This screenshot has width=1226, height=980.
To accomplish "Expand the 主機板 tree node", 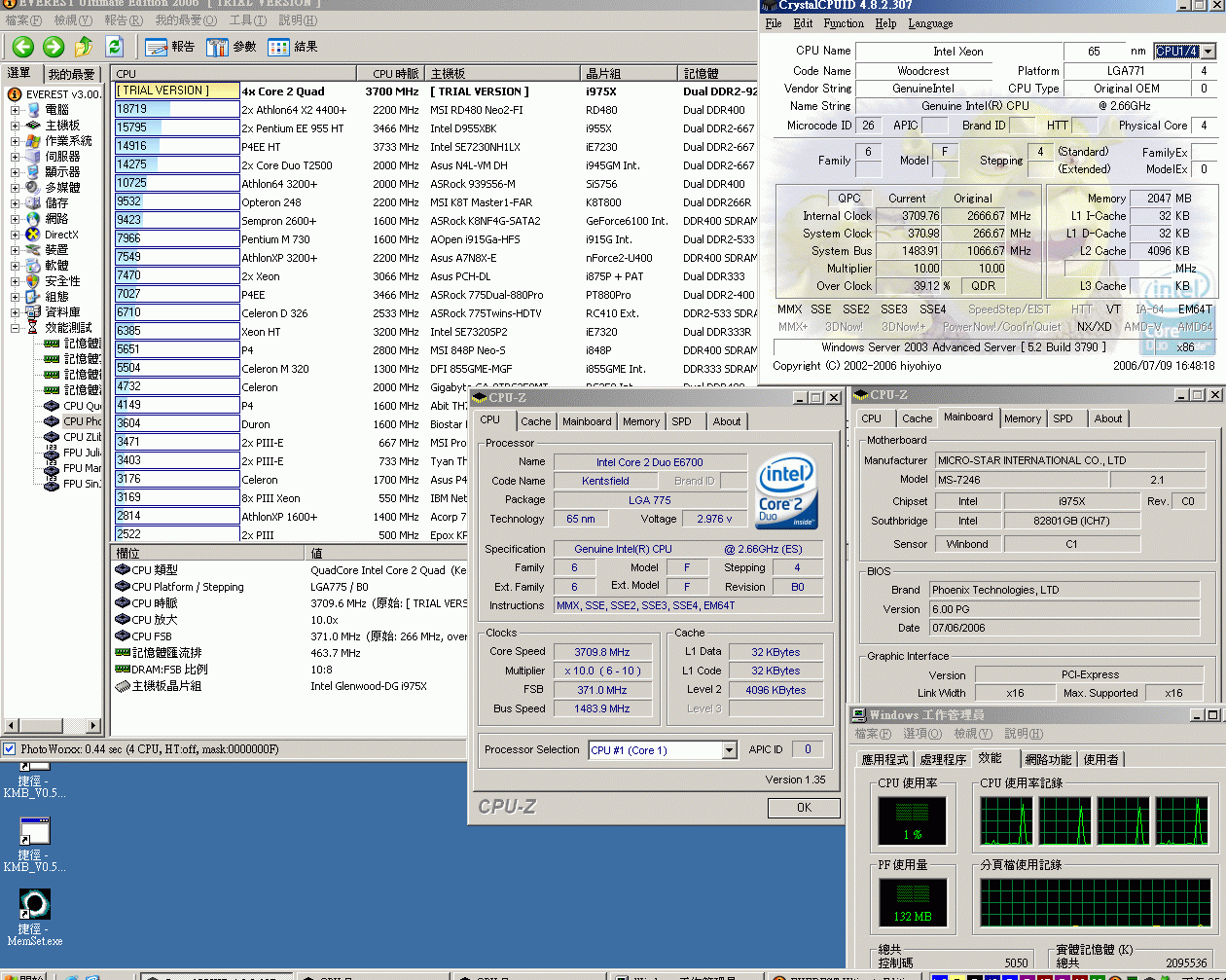I will point(16,126).
